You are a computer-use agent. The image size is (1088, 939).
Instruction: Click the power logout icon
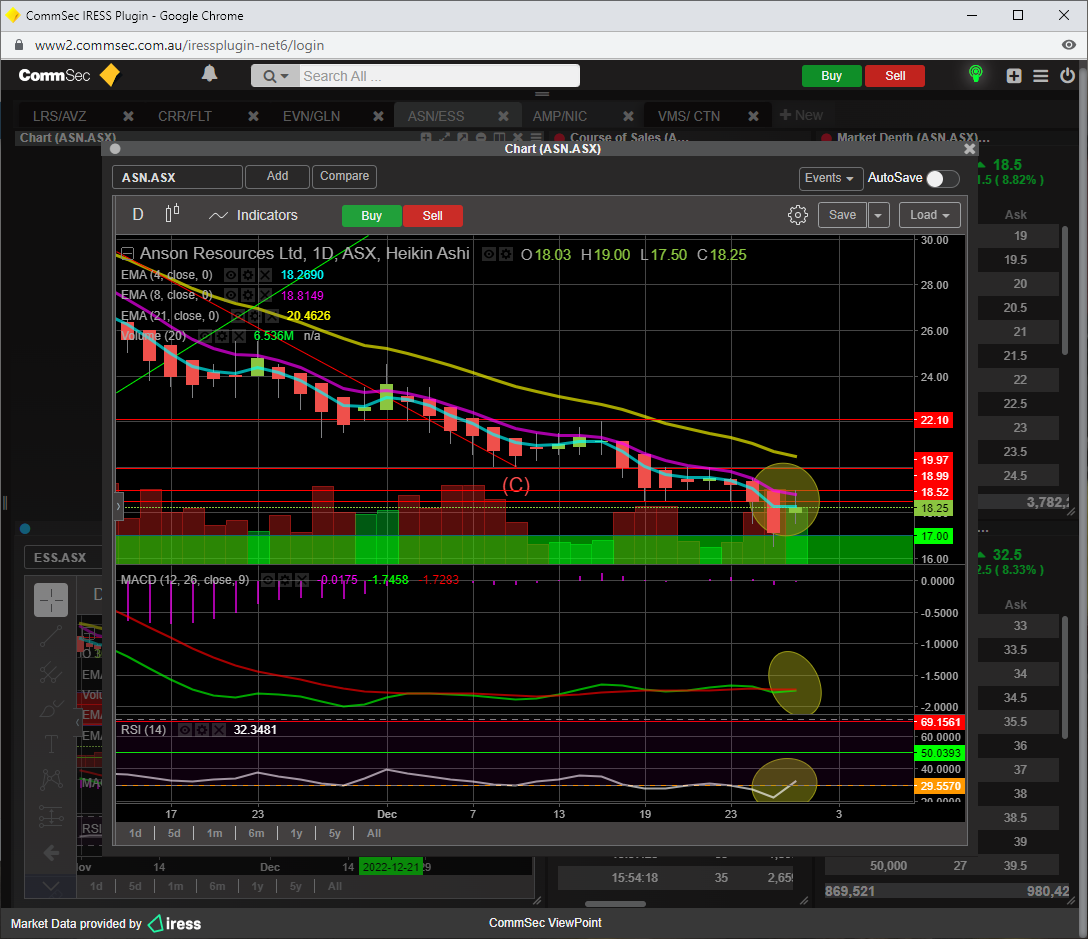[1067, 76]
